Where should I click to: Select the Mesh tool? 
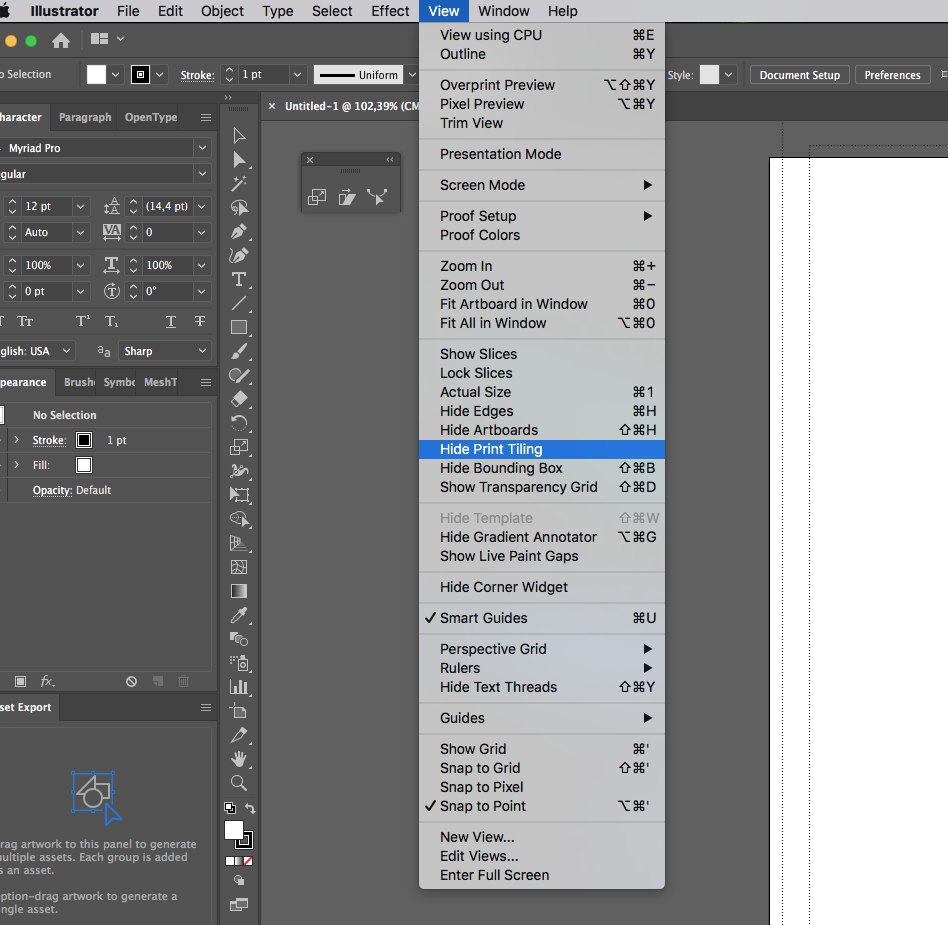click(x=239, y=567)
